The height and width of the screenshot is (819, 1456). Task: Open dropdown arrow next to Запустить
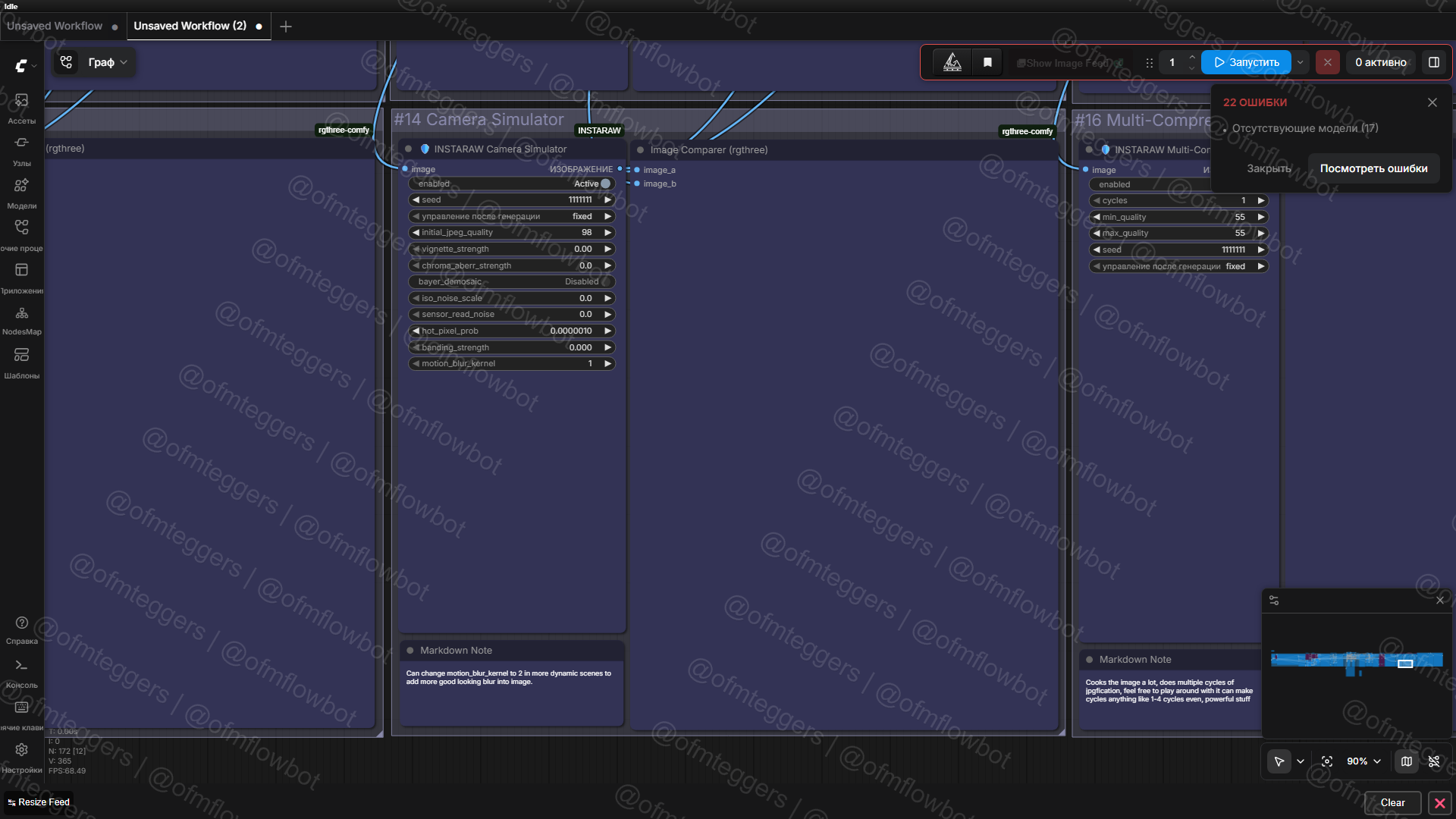tap(1301, 63)
